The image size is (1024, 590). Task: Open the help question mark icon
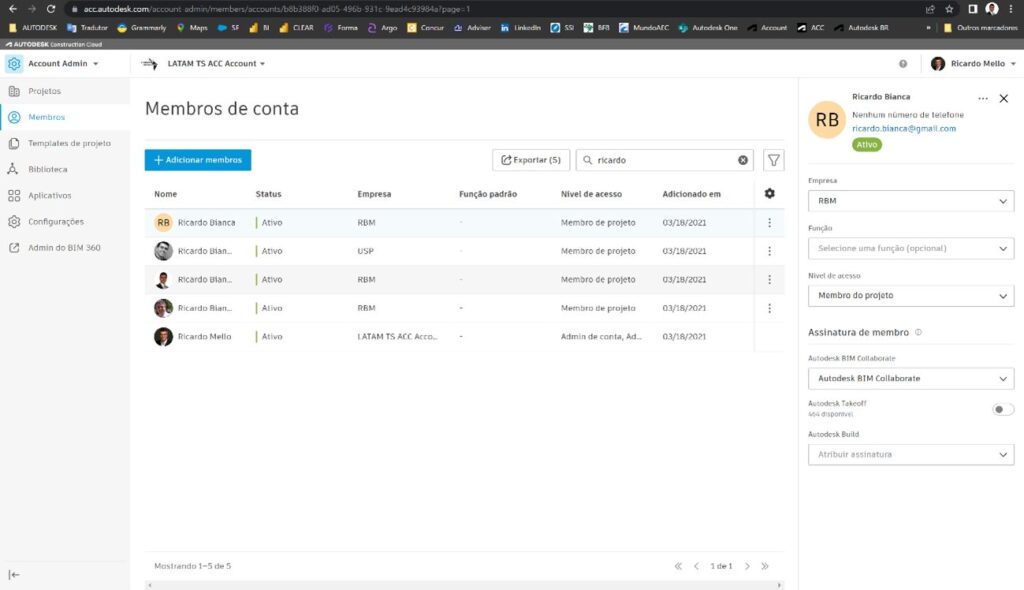pyautogui.click(x=903, y=63)
